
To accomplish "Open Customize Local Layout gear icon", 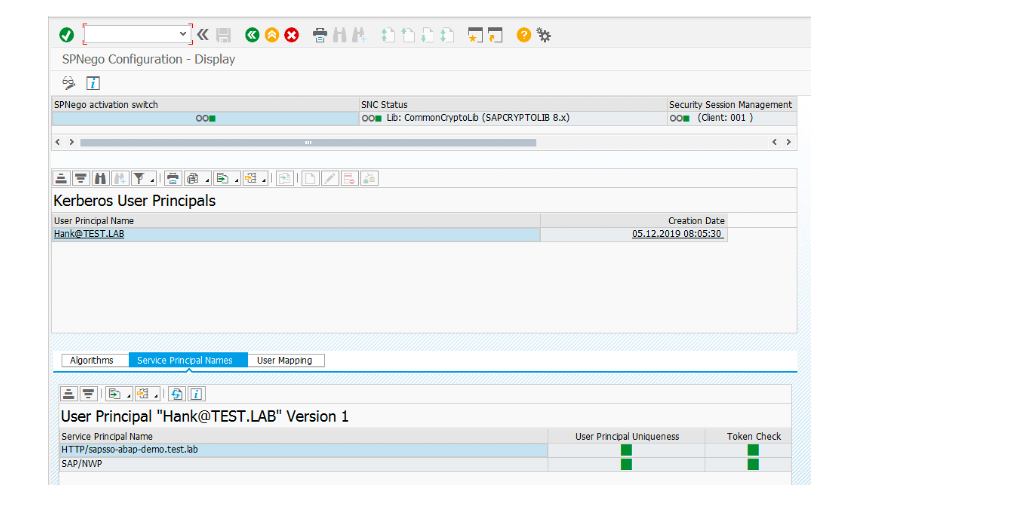I will [x=543, y=35].
